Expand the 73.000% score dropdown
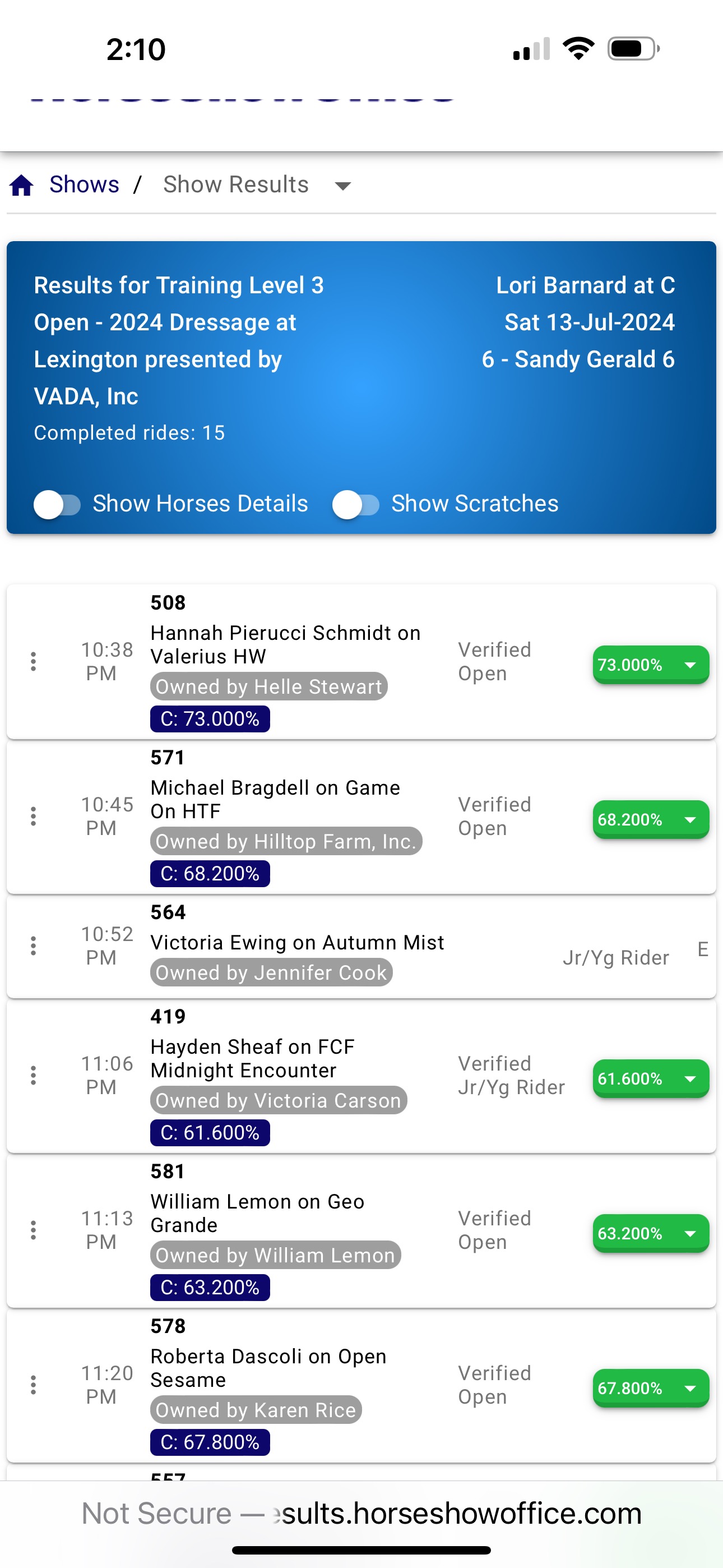Viewport: 723px width, 1568px height. pyautogui.click(x=650, y=665)
